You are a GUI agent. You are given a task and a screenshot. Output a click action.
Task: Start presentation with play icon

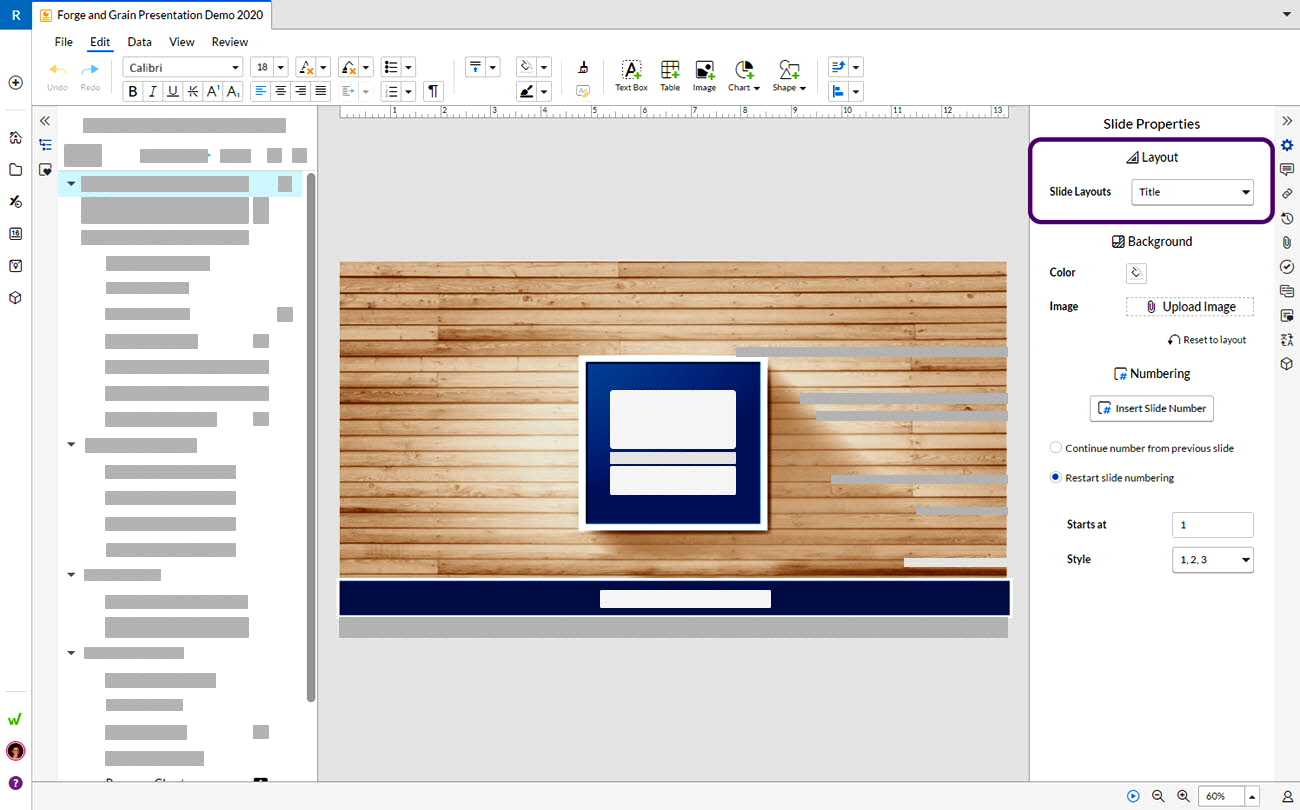tap(1133, 796)
